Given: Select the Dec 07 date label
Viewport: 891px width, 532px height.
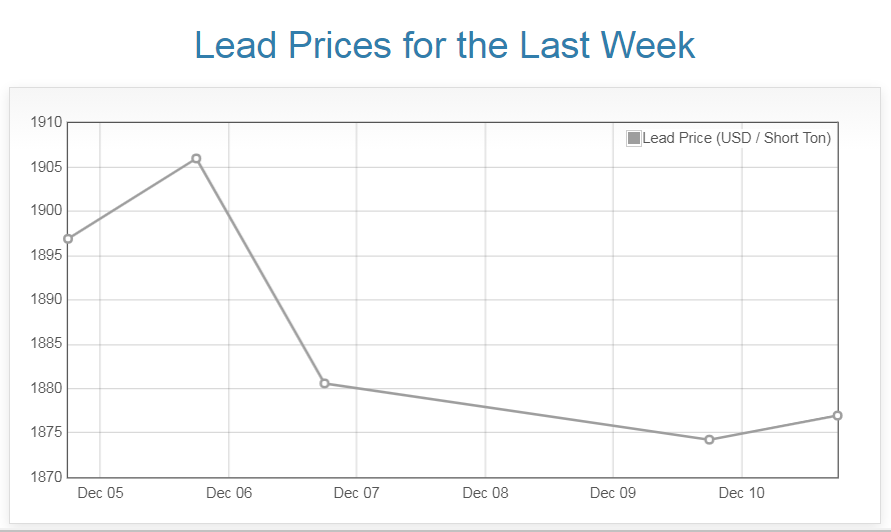Looking at the screenshot, I should (x=357, y=493).
